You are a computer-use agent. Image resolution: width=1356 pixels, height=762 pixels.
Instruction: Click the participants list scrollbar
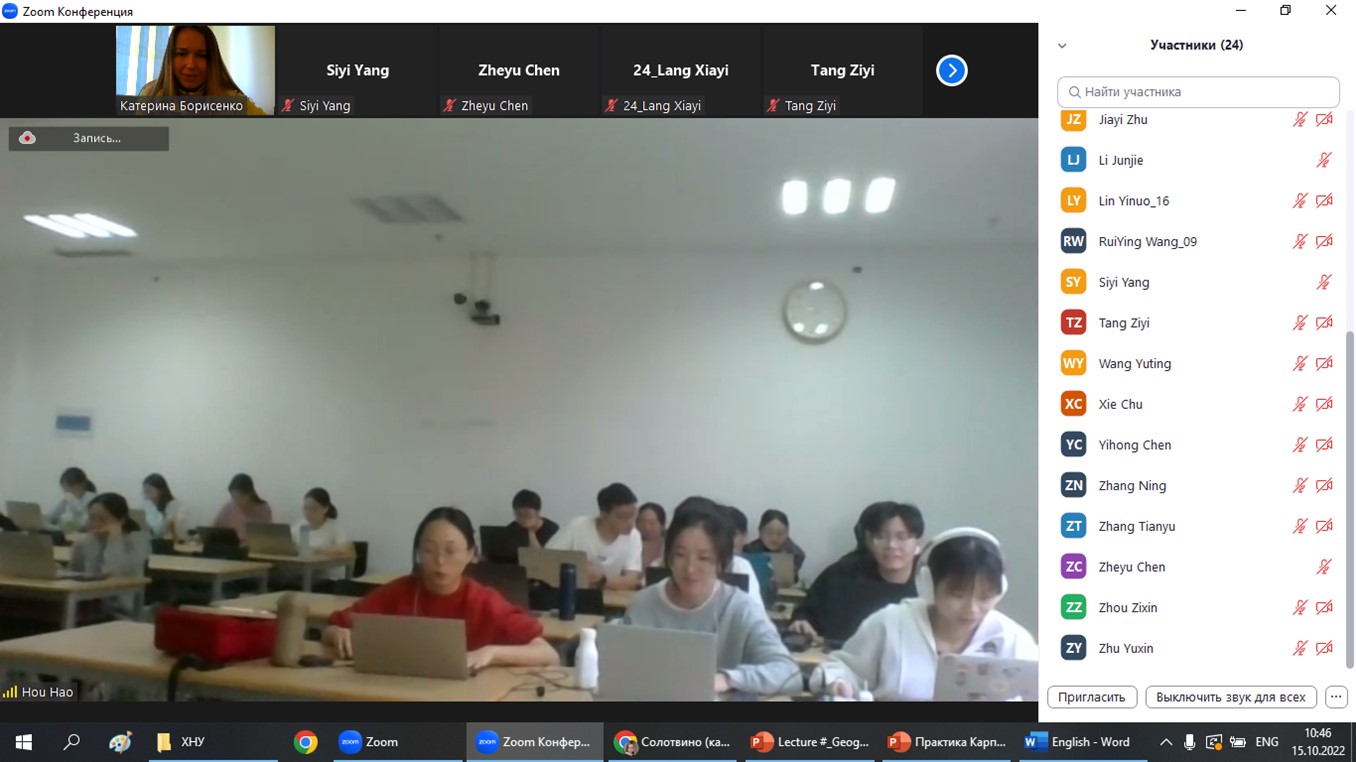(x=1349, y=500)
